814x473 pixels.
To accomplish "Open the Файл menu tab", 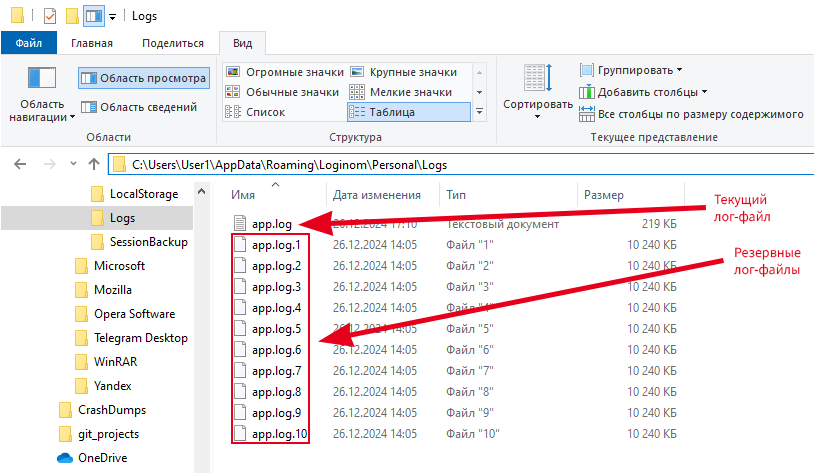I will tap(29, 43).
